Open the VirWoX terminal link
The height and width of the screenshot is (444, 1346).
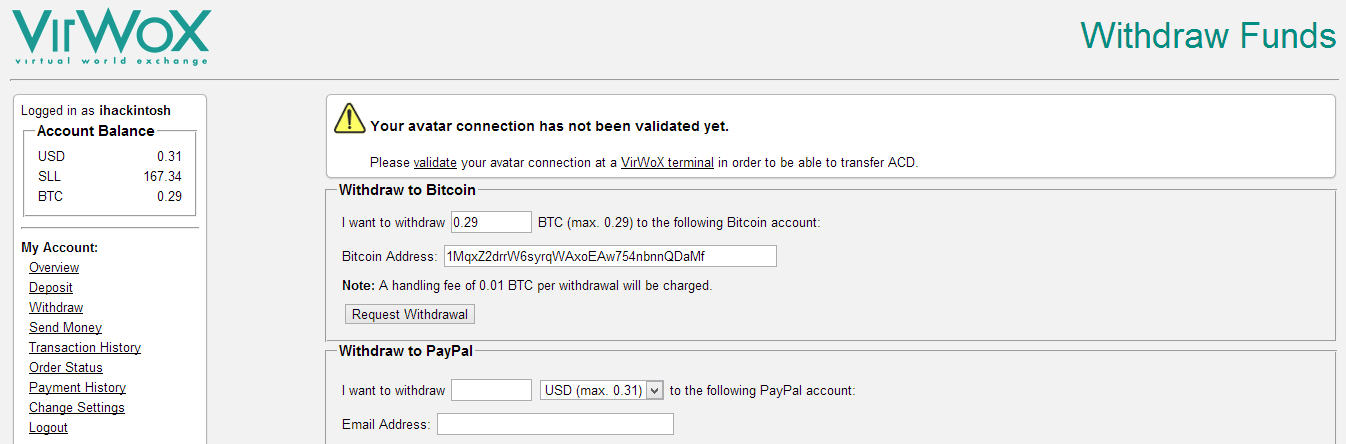667,162
